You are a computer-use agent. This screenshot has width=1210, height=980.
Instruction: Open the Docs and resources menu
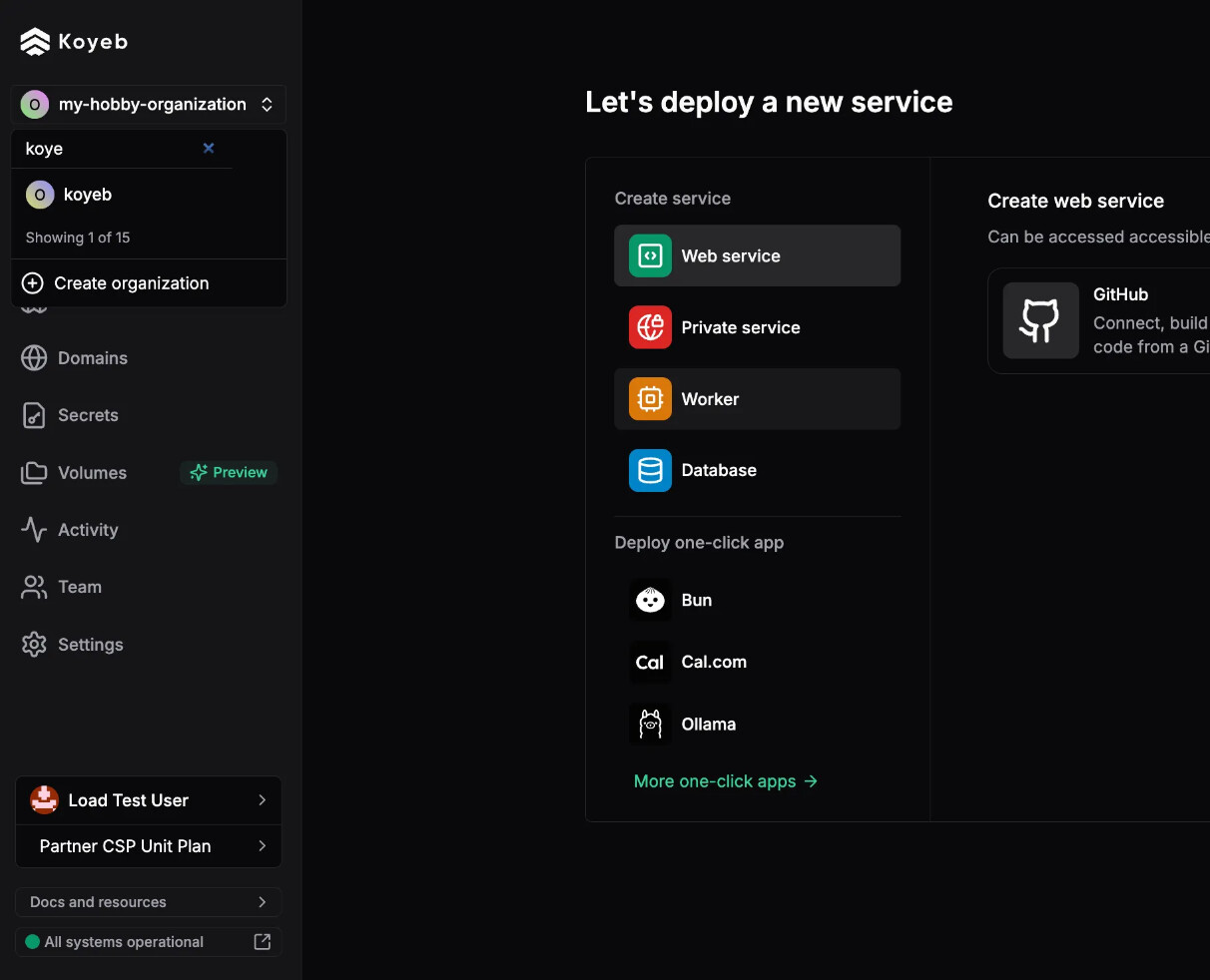tap(149, 902)
